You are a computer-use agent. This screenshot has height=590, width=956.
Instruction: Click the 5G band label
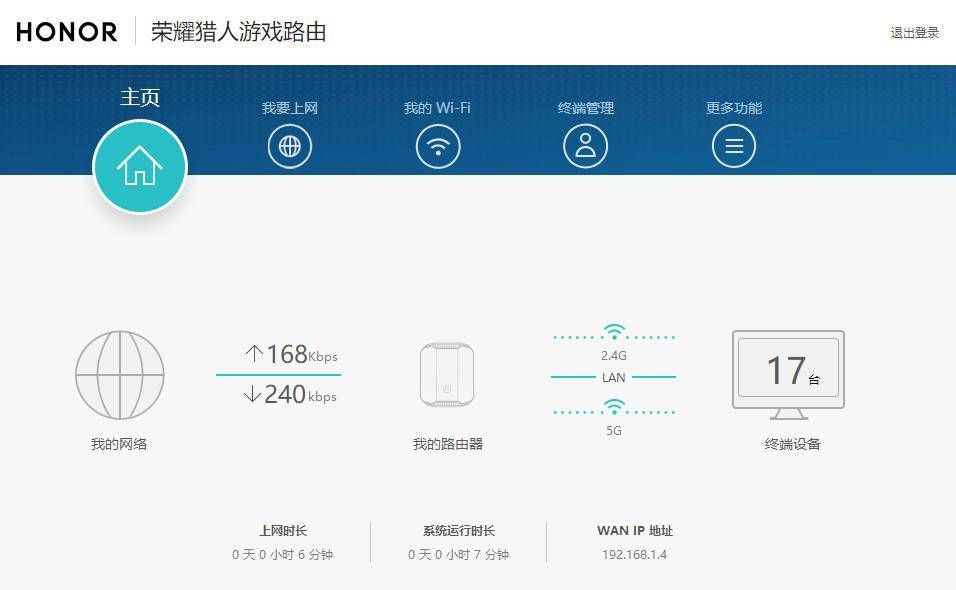click(613, 430)
